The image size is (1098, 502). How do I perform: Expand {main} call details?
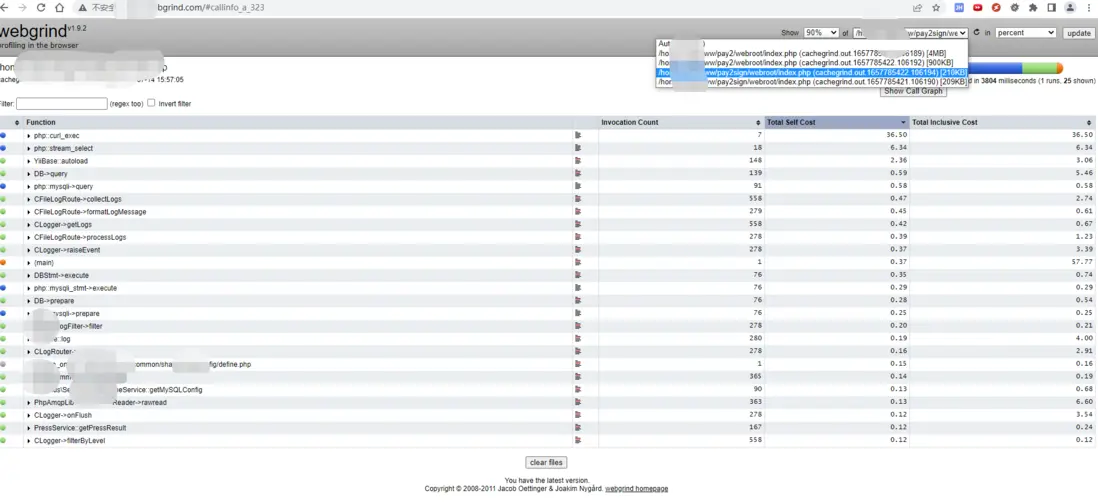pos(29,263)
